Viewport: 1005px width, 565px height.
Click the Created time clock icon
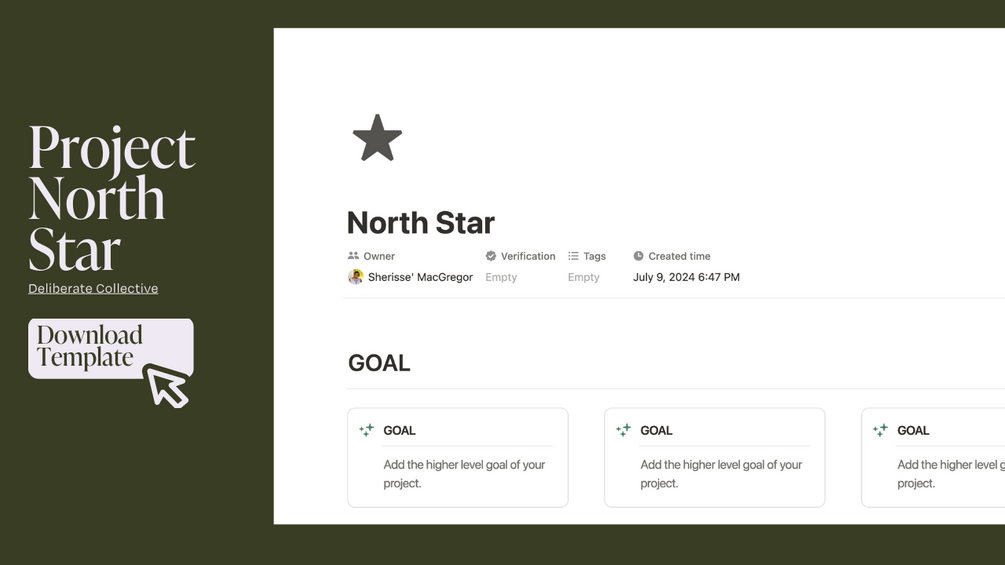638,256
